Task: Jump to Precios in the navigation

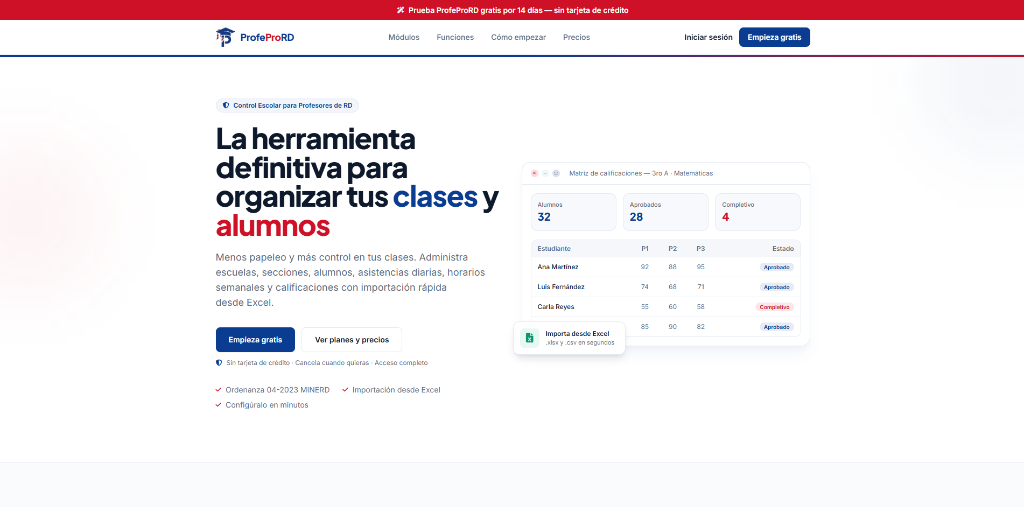Action: [577, 37]
